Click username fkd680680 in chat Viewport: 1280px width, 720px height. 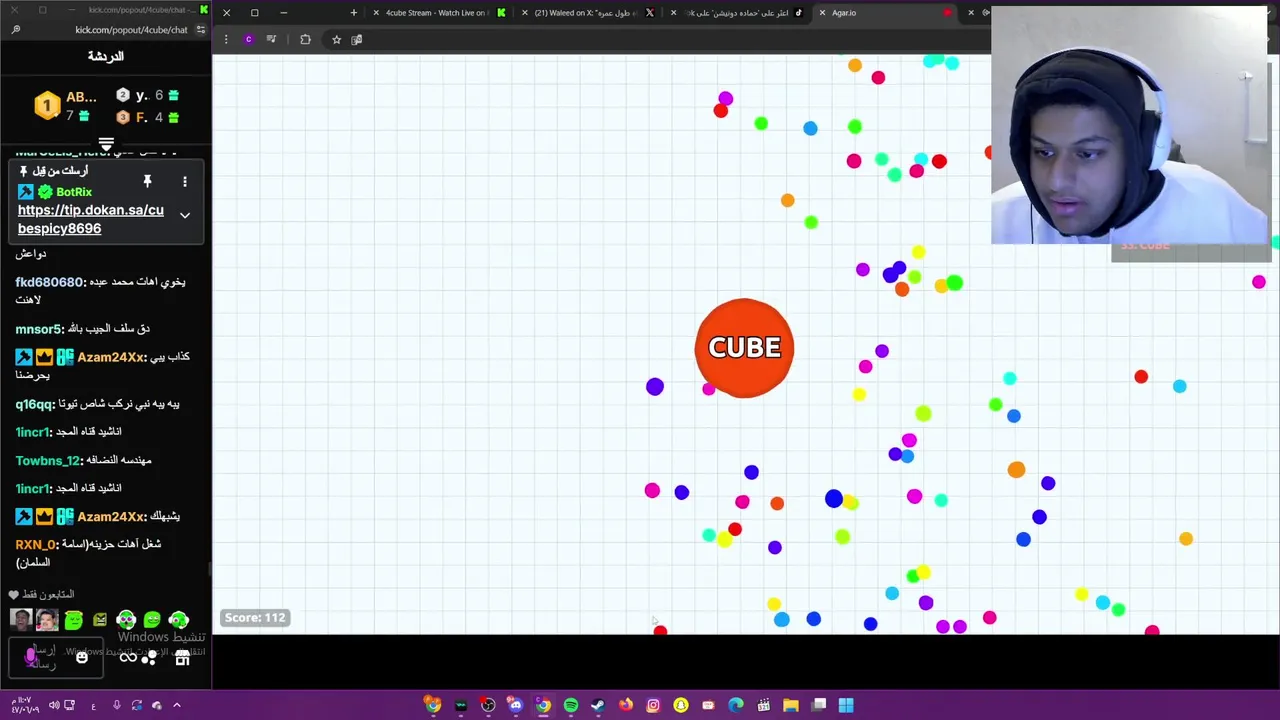click(x=49, y=282)
